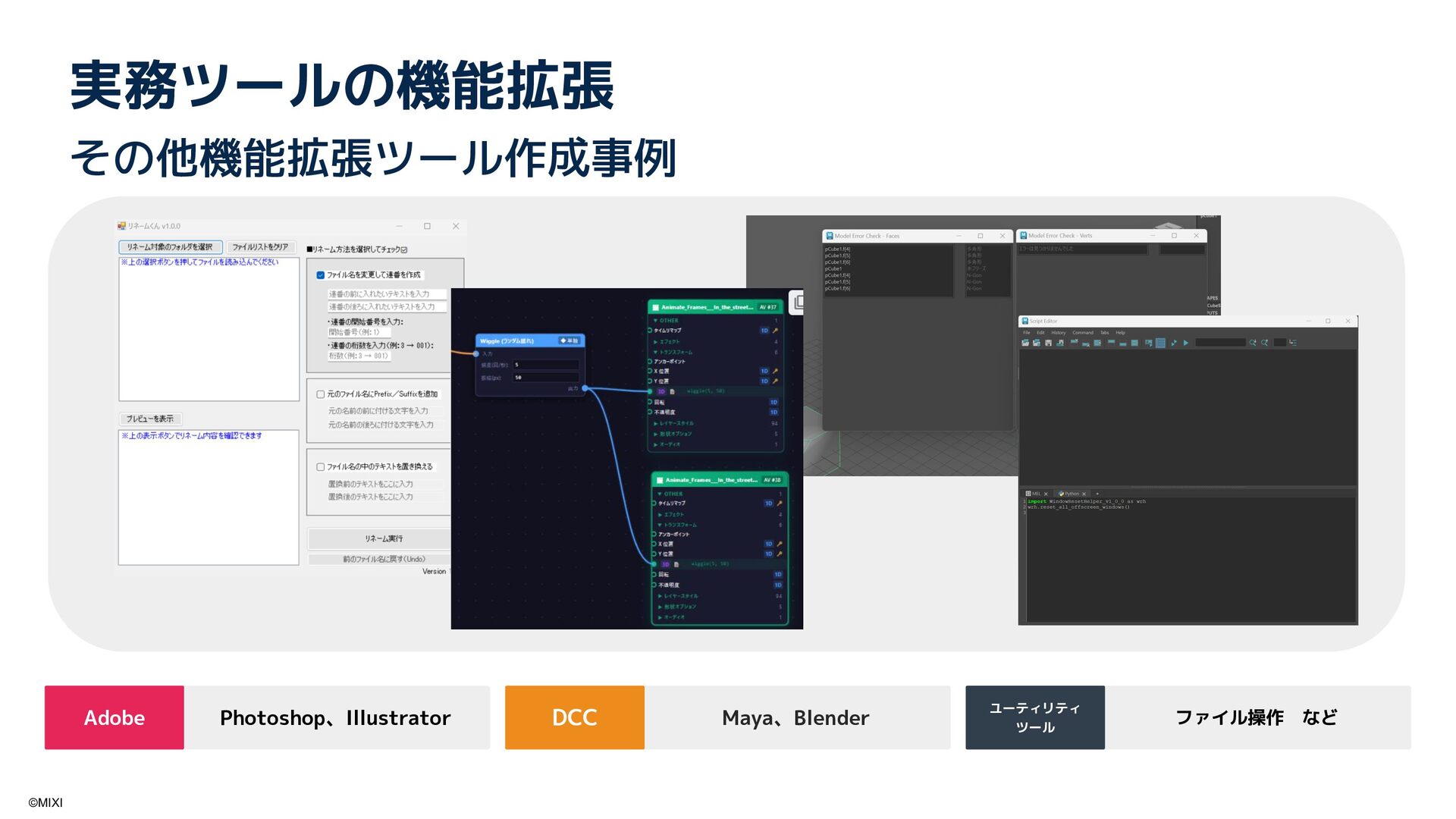This screenshot has height=819, width=1456.
Task: Click the copy icon at node graph corner
Action: (797, 303)
